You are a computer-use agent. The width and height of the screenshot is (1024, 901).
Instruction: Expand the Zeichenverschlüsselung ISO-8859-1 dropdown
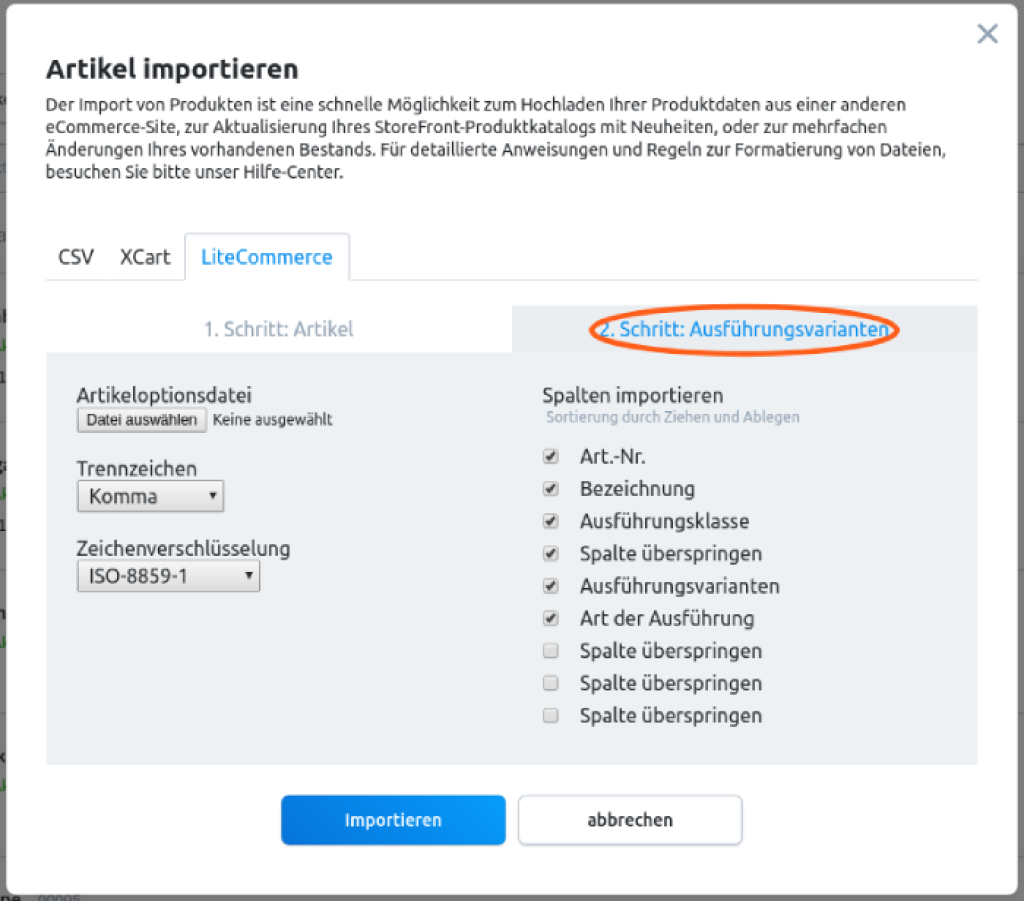[x=168, y=576]
